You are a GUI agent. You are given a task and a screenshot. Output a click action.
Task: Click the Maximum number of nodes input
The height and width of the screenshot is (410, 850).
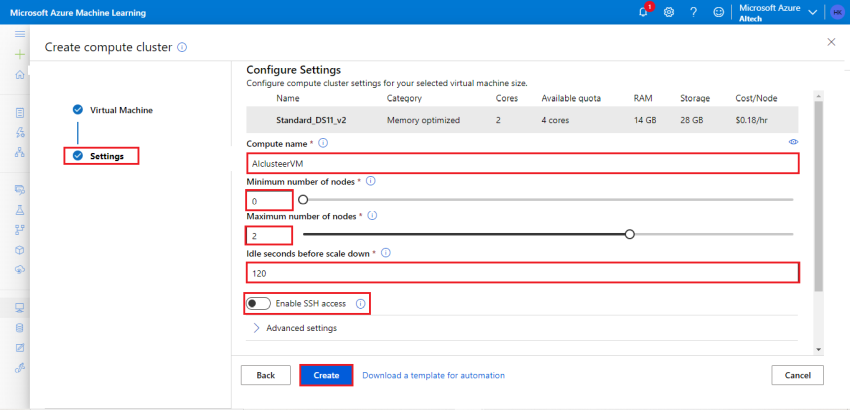269,235
